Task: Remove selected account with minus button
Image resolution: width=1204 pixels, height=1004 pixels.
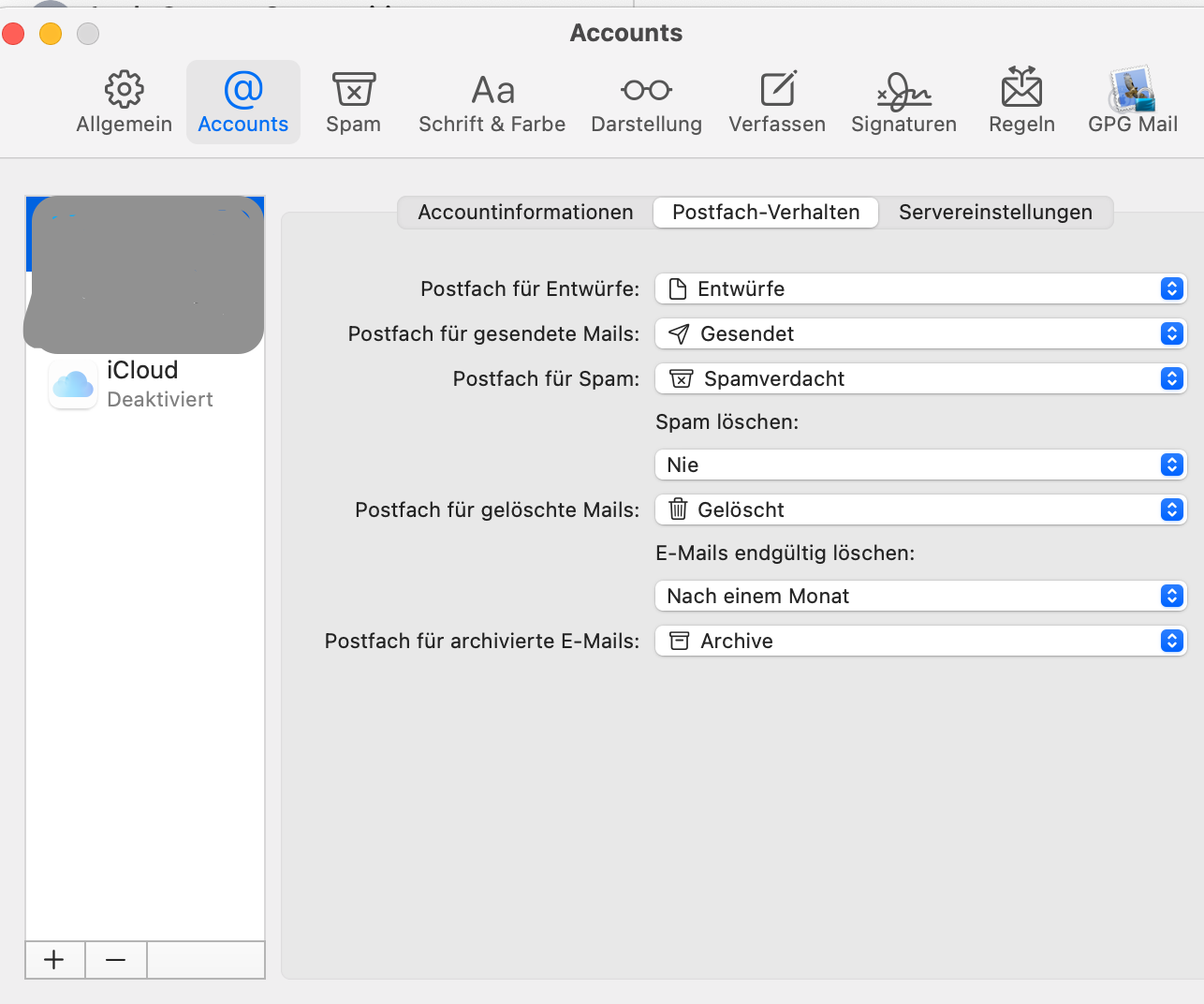Action: point(116,960)
